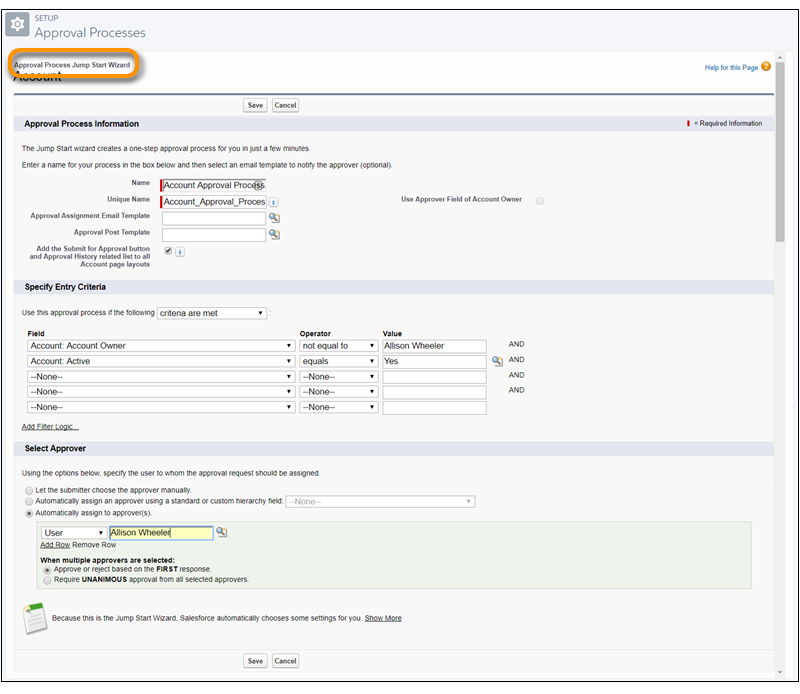Click the top Cancel button
The image size is (800, 694).
click(x=285, y=105)
